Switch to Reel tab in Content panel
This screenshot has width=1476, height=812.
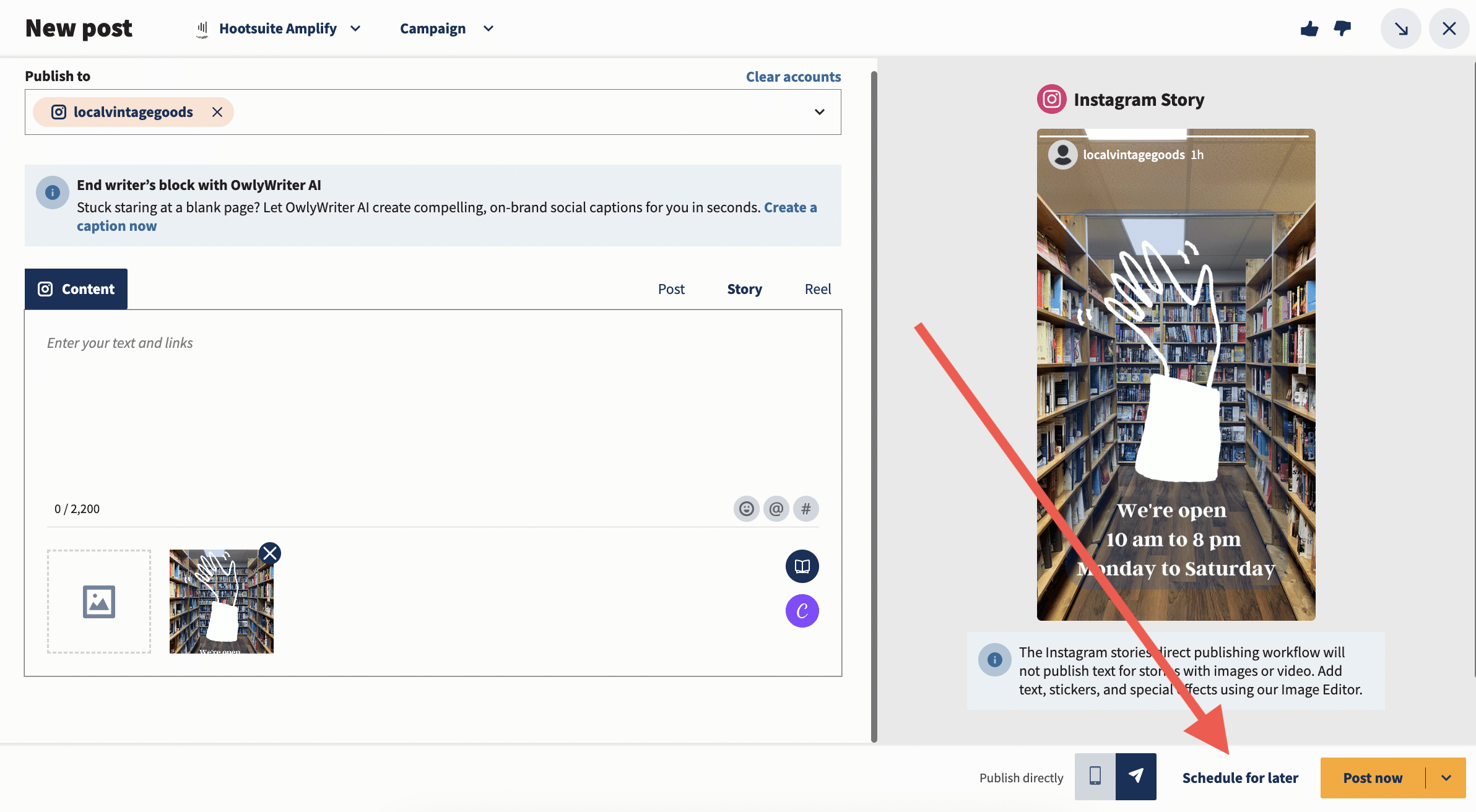(x=817, y=288)
